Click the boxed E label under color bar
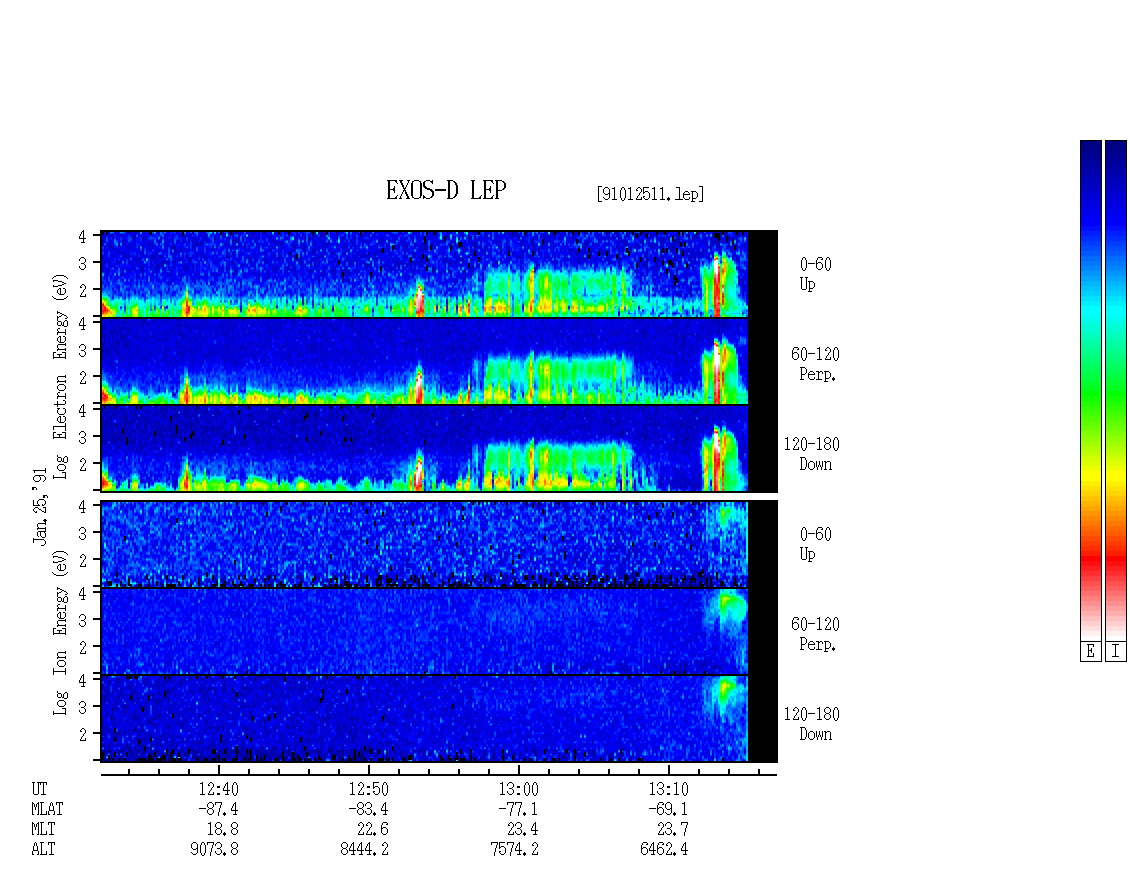The image size is (1130, 875). tap(1090, 652)
